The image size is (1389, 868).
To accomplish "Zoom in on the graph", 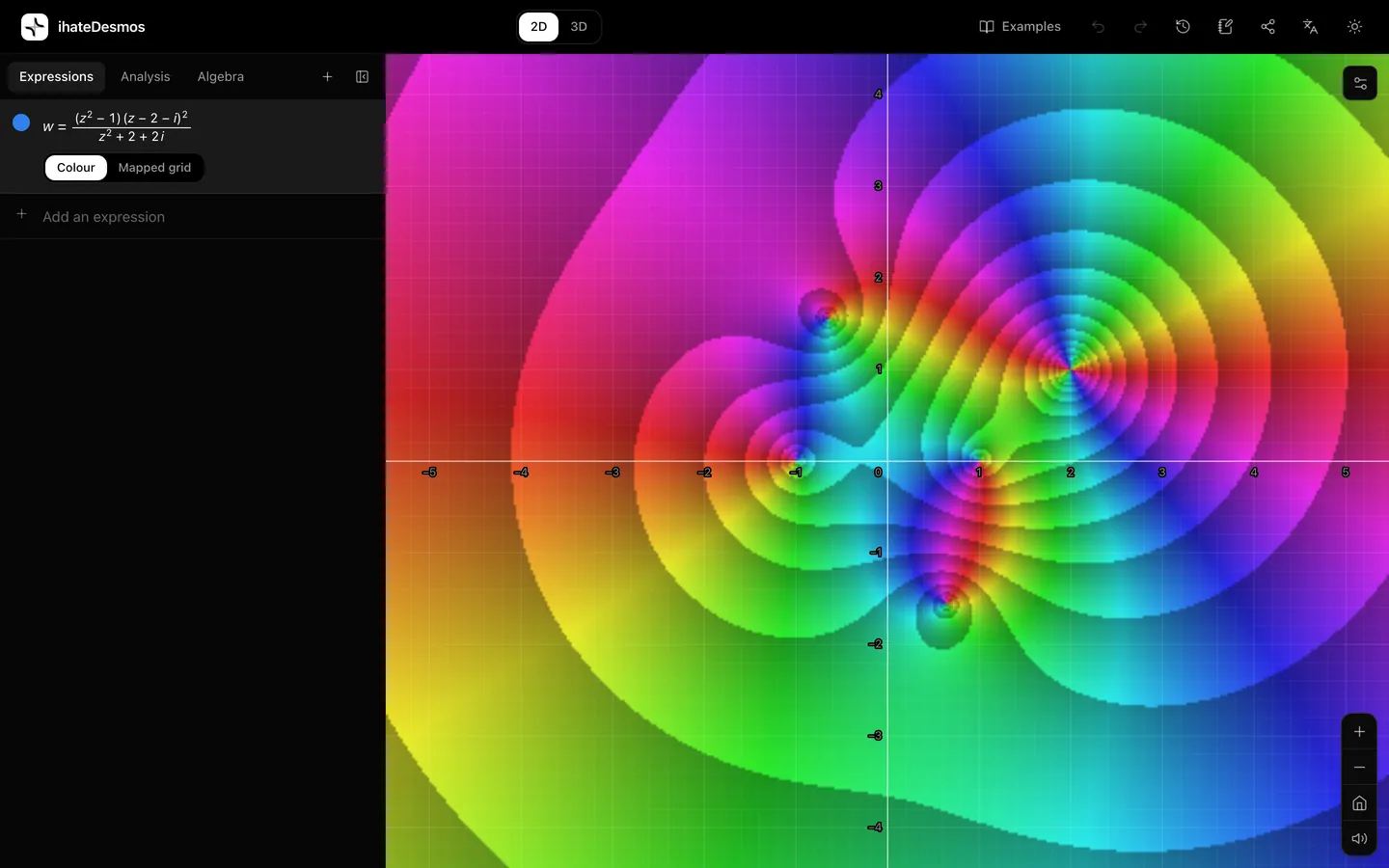I will [1359, 732].
